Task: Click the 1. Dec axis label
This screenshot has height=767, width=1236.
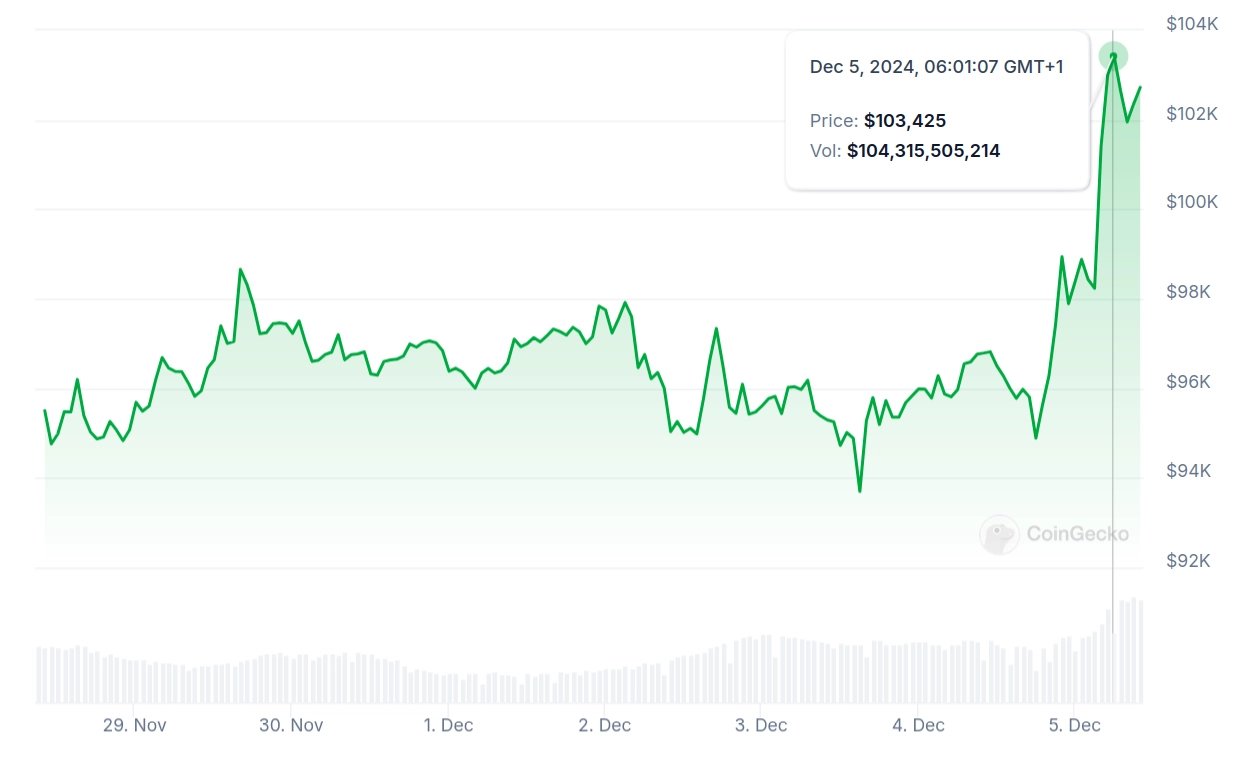Action: click(449, 725)
